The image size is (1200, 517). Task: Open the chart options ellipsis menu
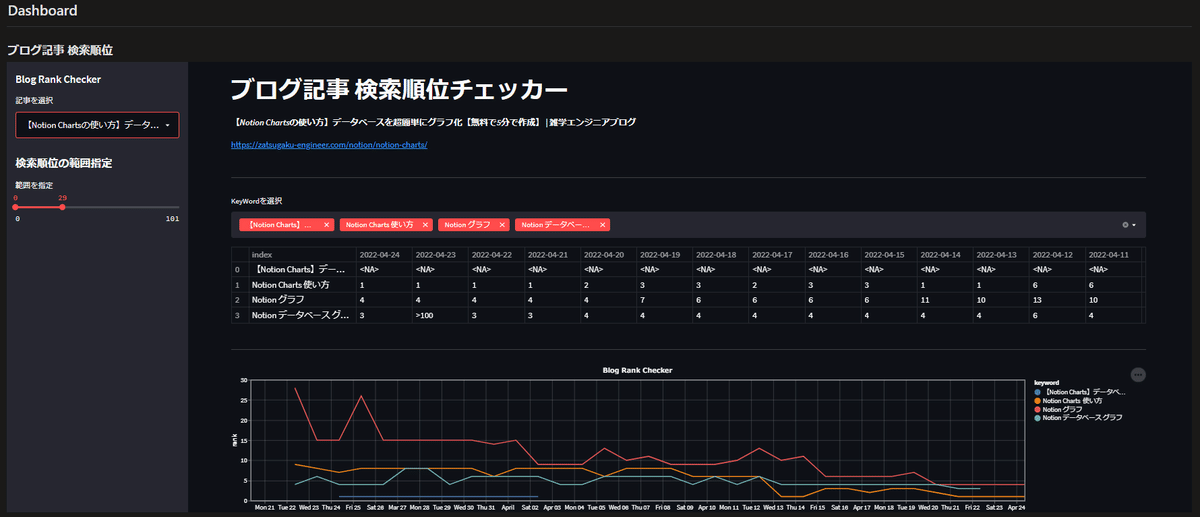[x=1138, y=374]
